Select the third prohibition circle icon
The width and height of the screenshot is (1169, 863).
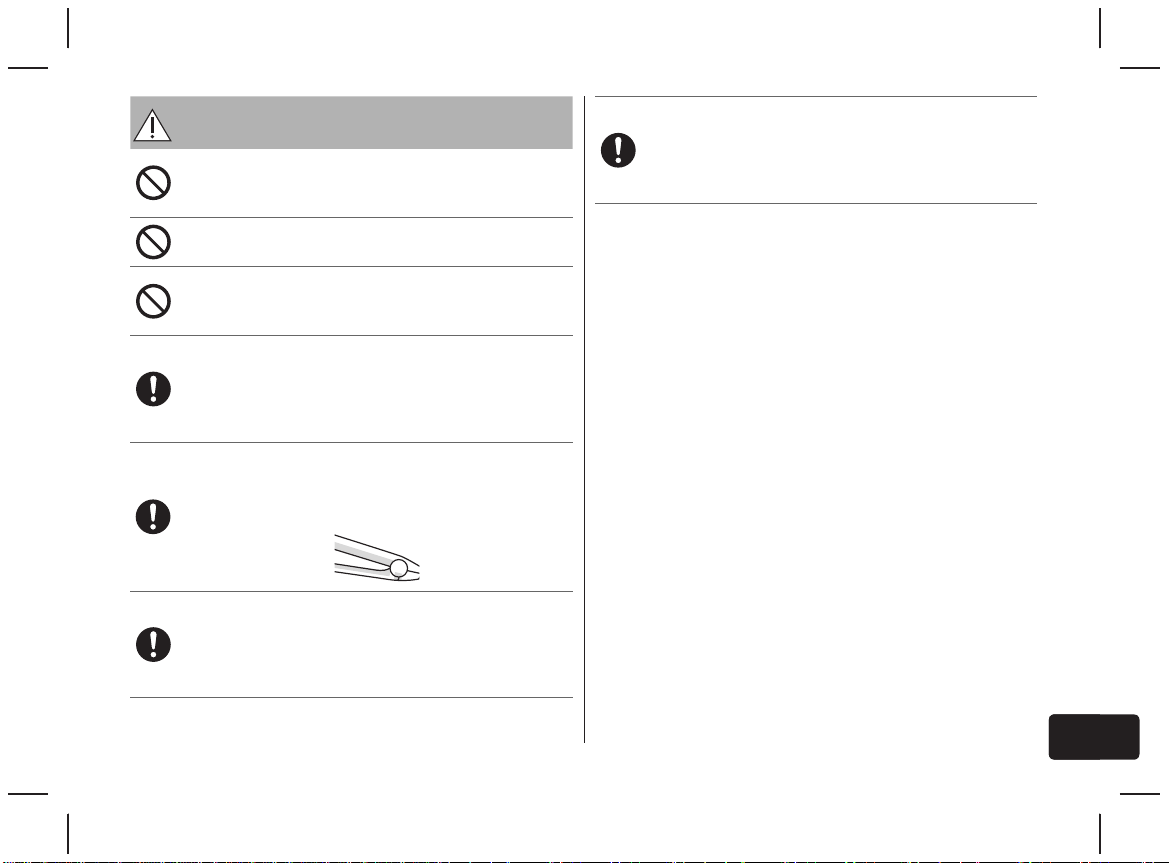click(154, 301)
